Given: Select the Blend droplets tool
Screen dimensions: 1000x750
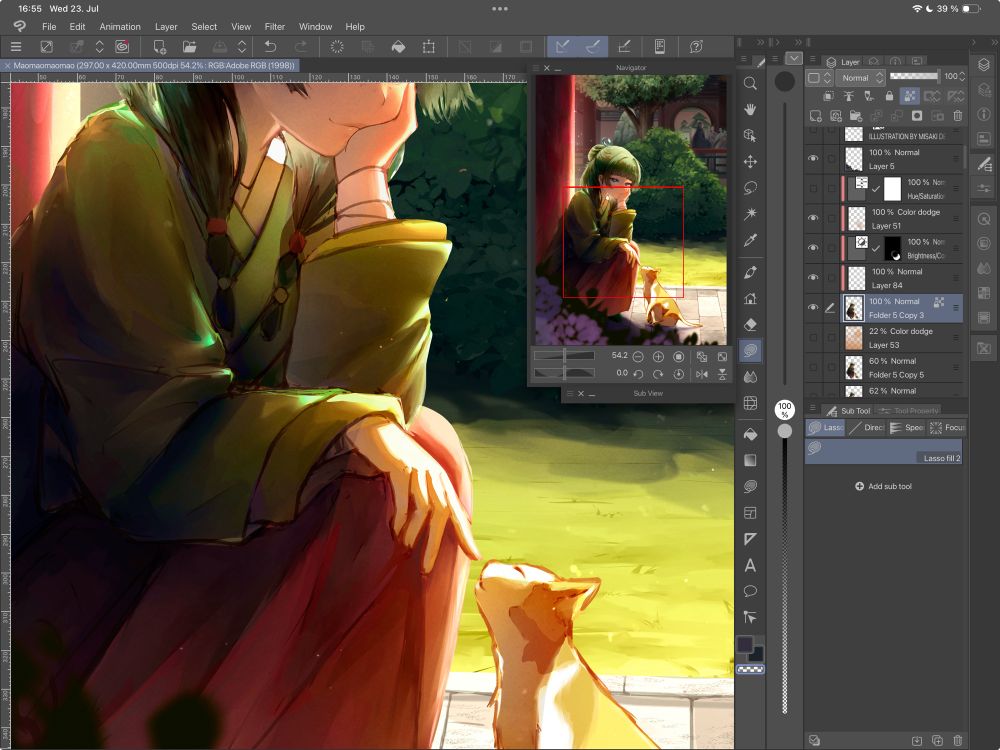Looking at the screenshot, I should (x=750, y=377).
